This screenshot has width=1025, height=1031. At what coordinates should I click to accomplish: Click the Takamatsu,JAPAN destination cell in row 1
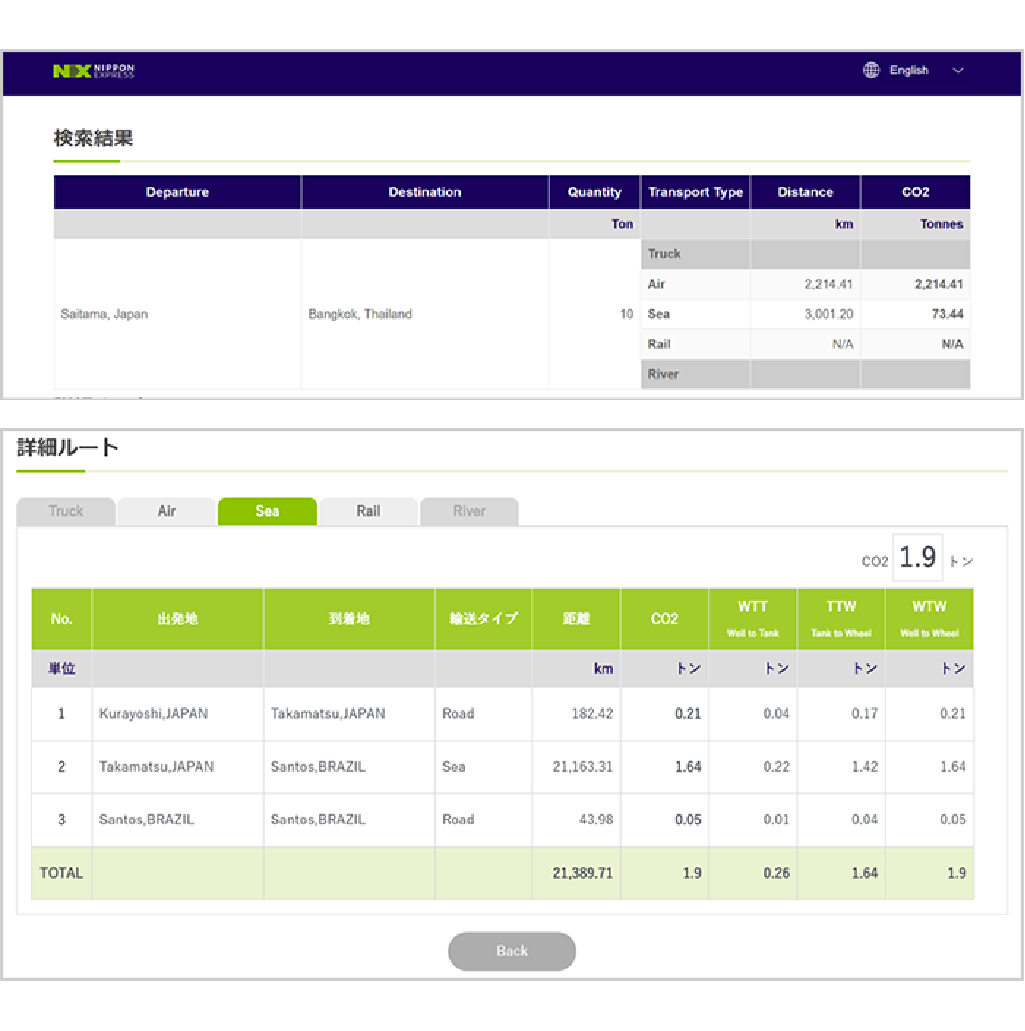point(349,713)
